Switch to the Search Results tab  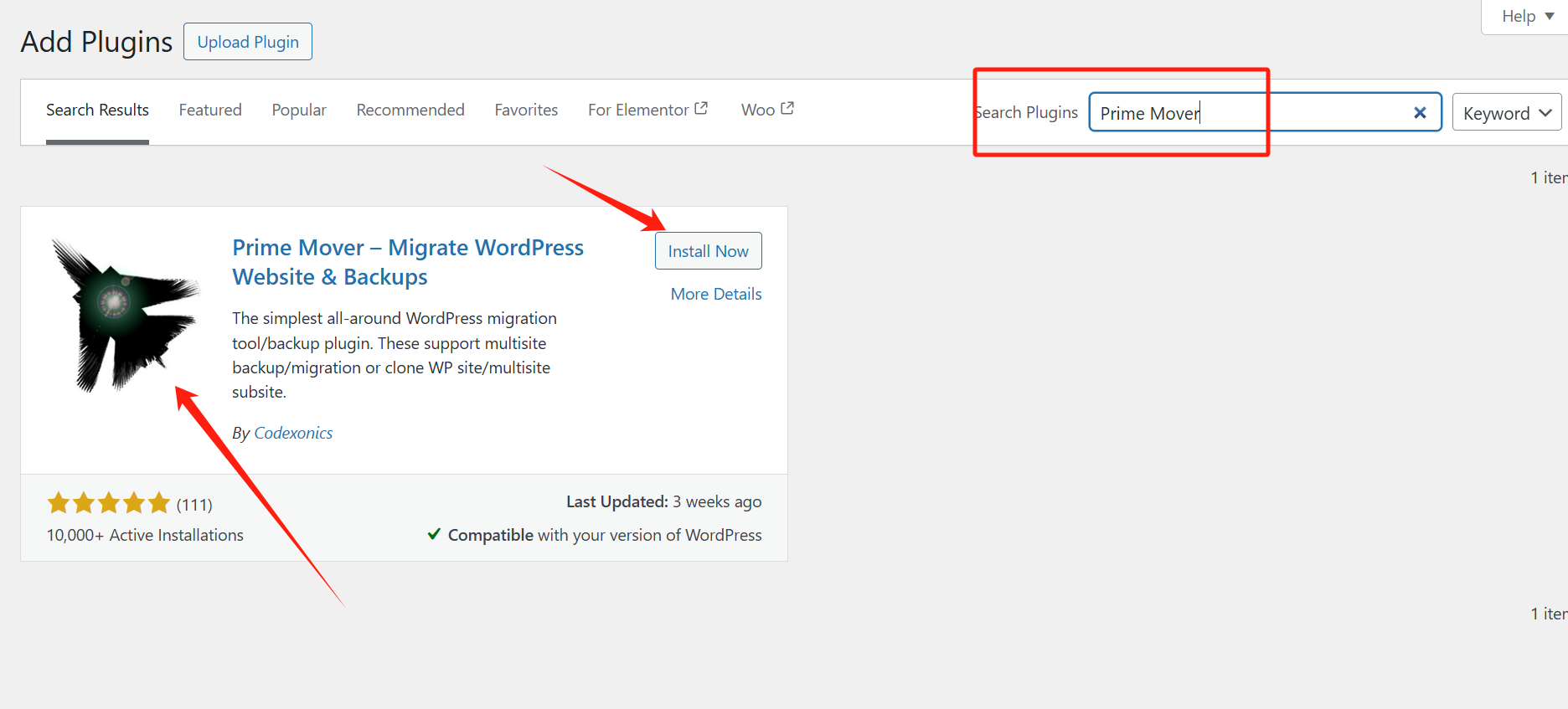click(x=97, y=110)
